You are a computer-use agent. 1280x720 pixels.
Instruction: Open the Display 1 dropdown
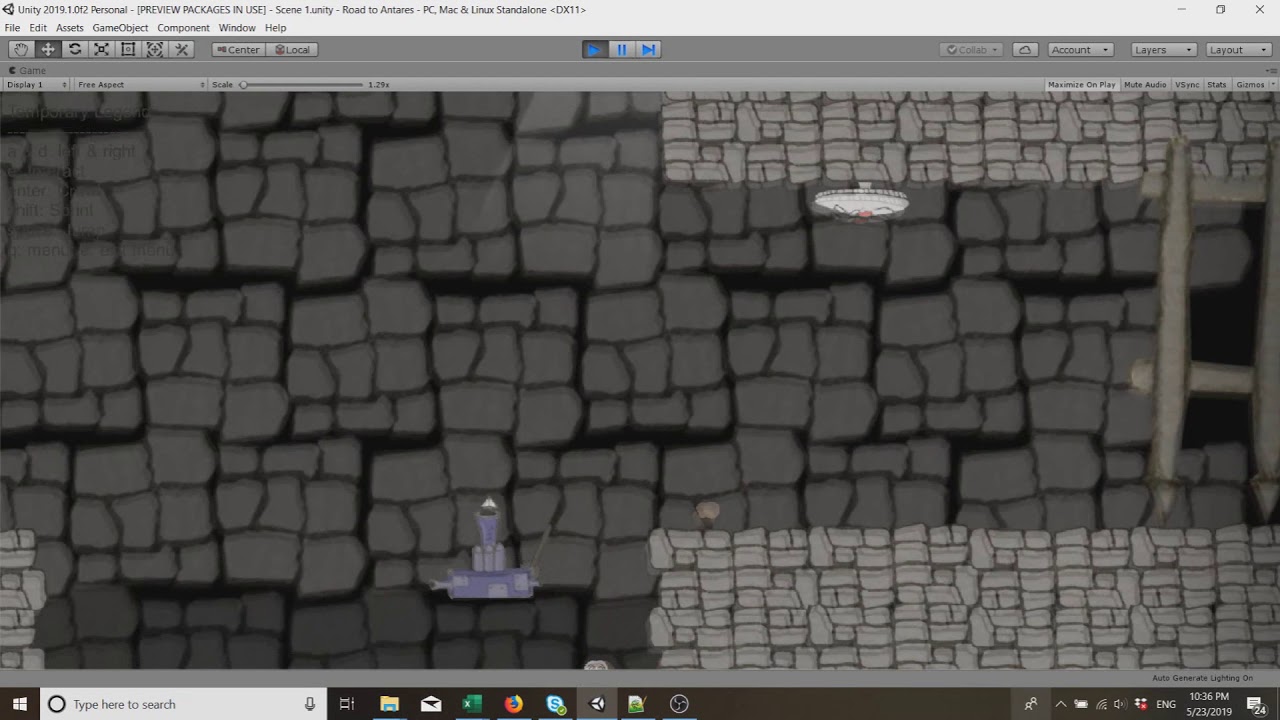coord(36,84)
